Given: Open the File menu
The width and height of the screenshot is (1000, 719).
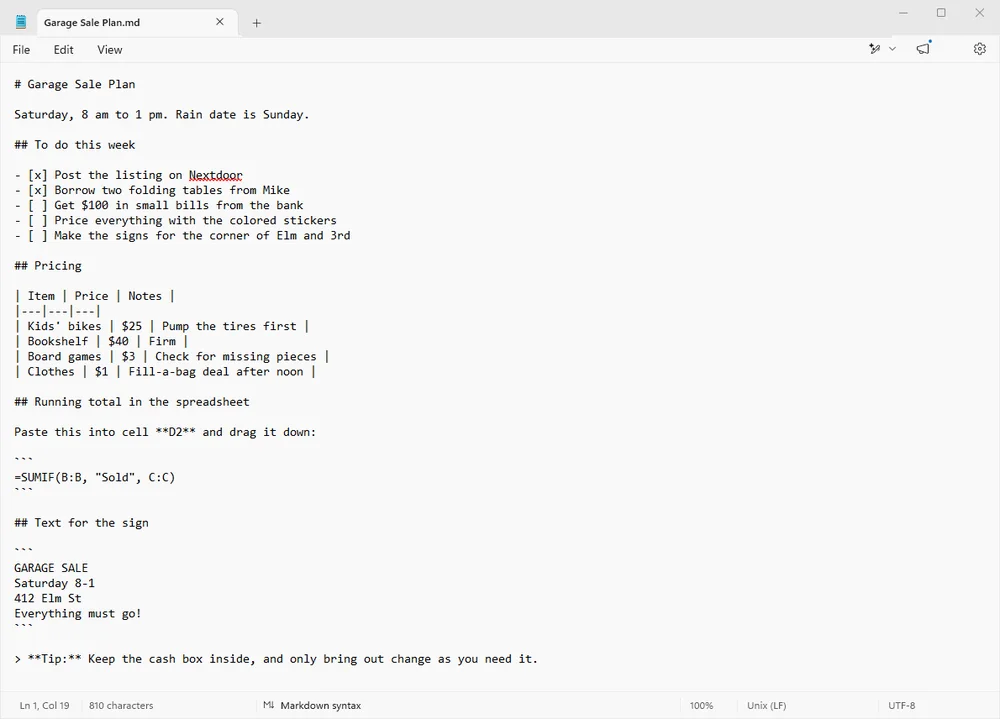Looking at the screenshot, I should pyautogui.click(x=21, y=50).
